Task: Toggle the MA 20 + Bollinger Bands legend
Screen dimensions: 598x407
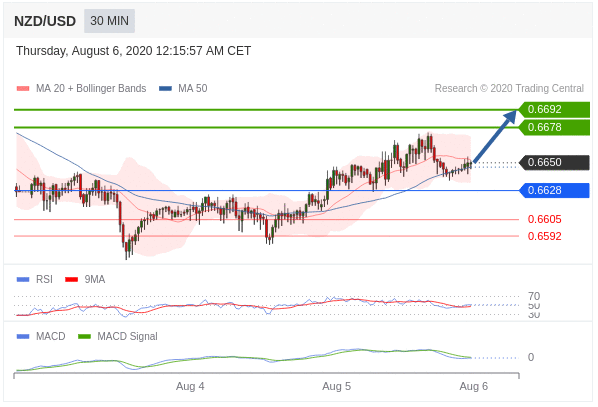Action: pos(81,88)
